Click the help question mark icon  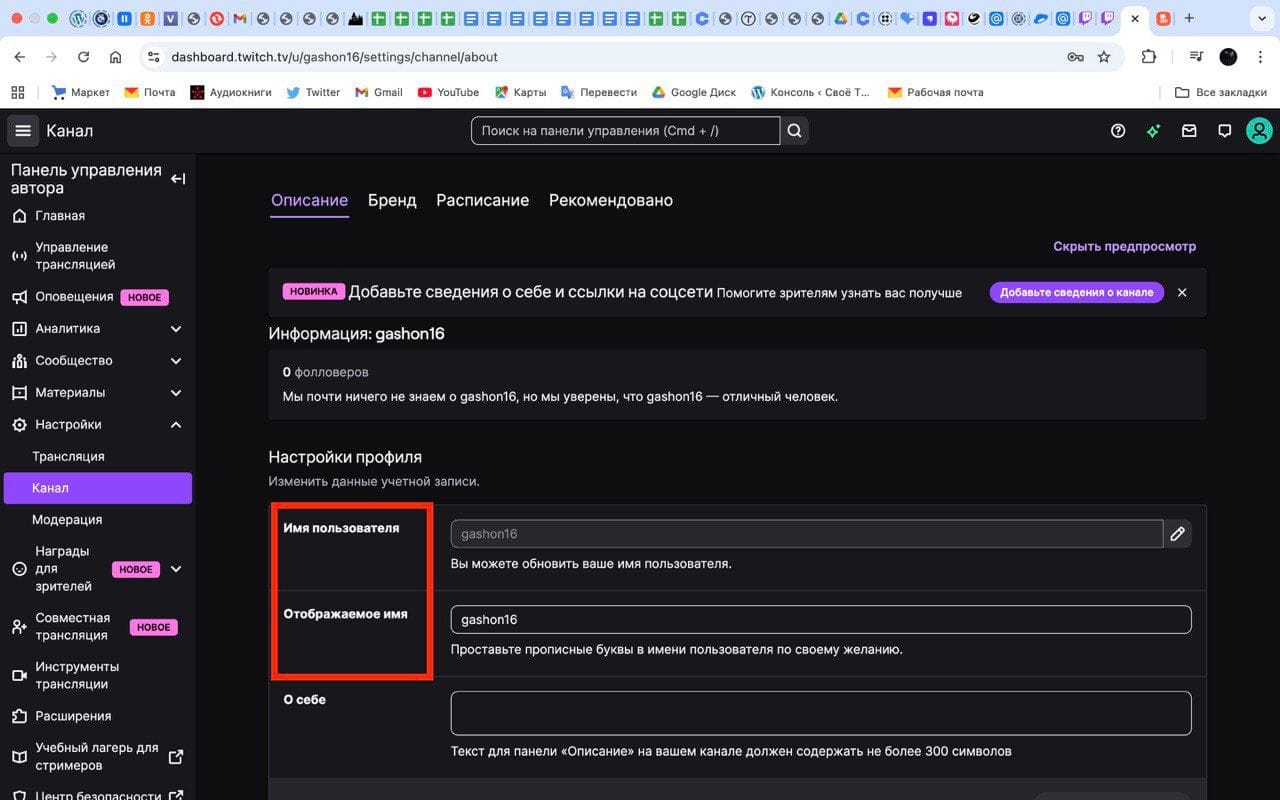tap(1118, 130)
